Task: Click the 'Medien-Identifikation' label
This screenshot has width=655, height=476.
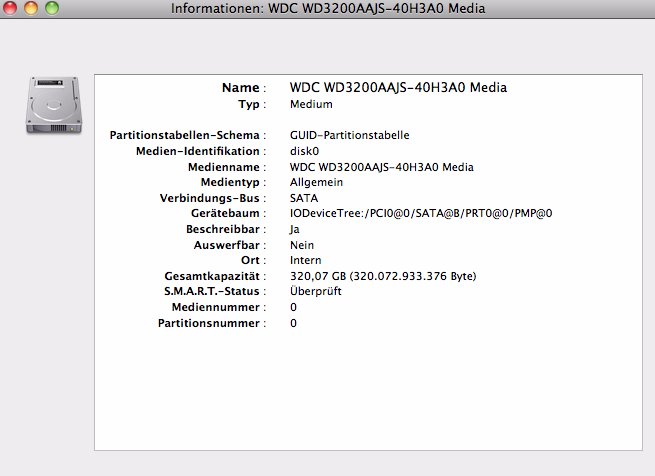Action: click(x=198, y=151)
